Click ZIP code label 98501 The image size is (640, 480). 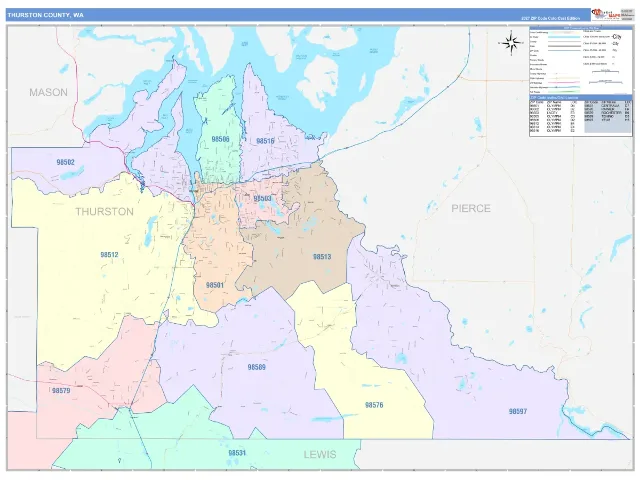coord(215,285)
